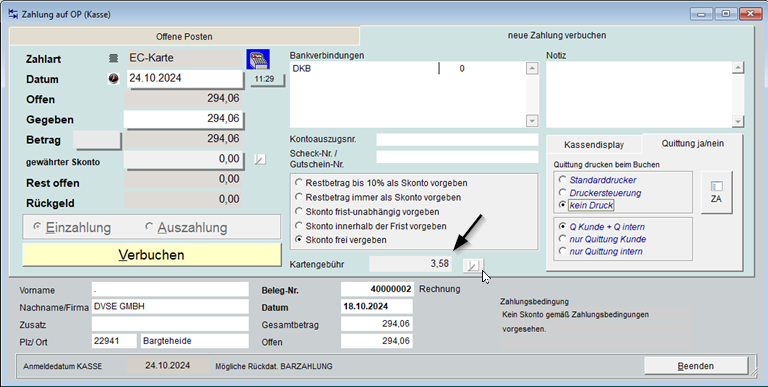Click the Nachname/Firma field DVSE GMBH
Screen dimensions: 768x387
(x=170, y=307)
